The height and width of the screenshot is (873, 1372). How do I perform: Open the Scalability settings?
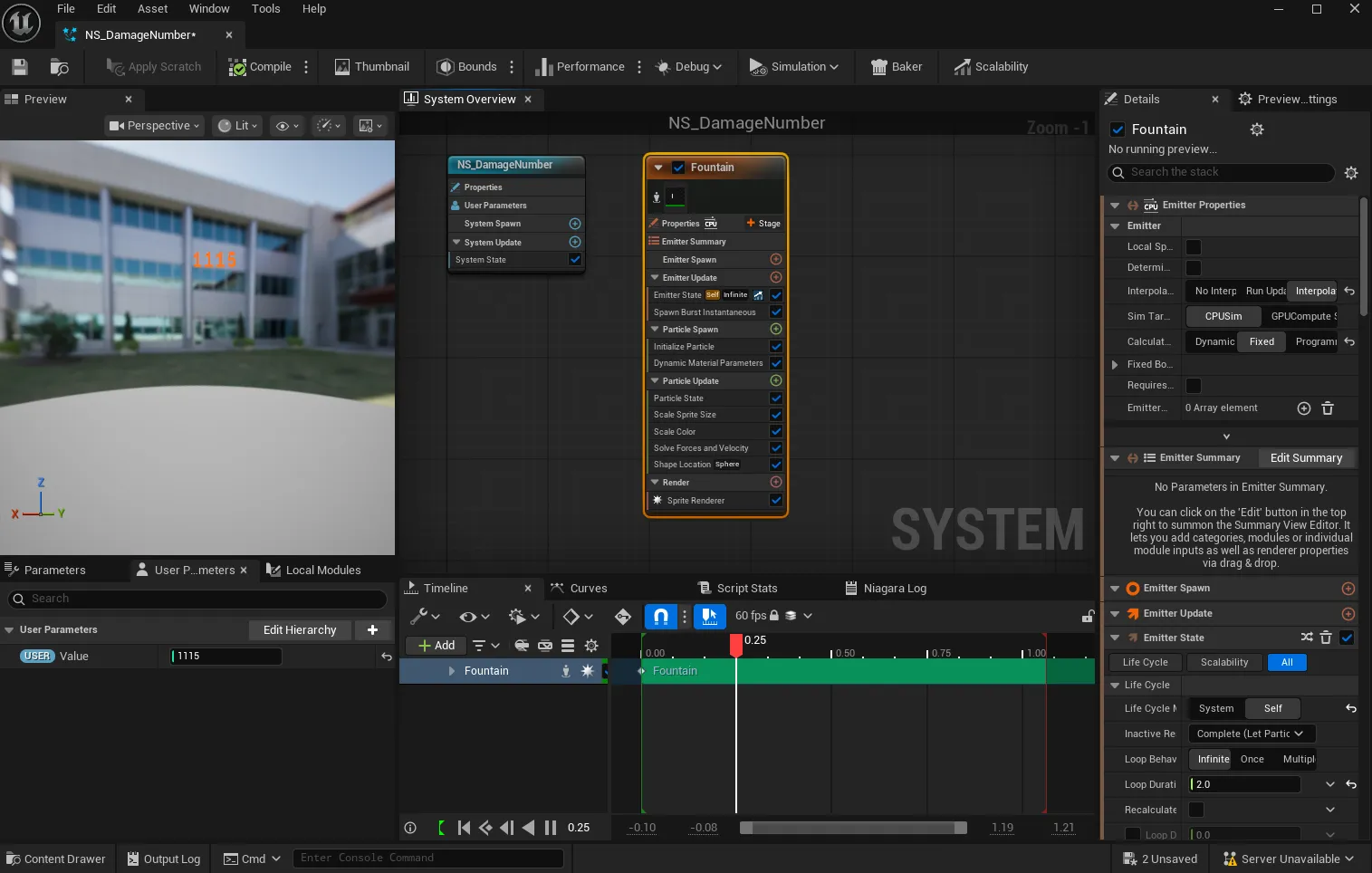click(x=991, y=67)
